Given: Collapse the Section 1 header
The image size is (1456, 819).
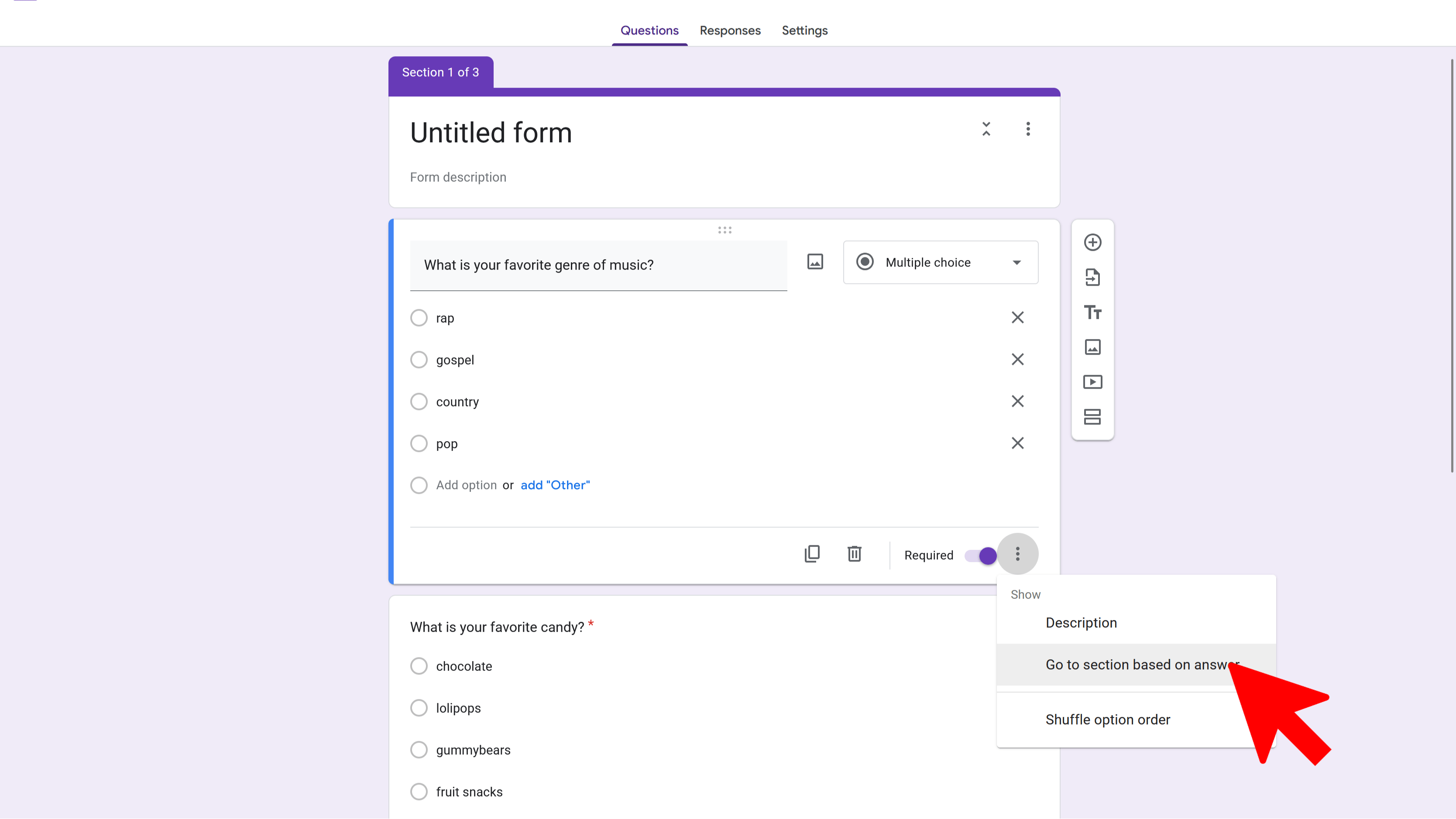Looking at the screenshot, I should click(986, 130).
